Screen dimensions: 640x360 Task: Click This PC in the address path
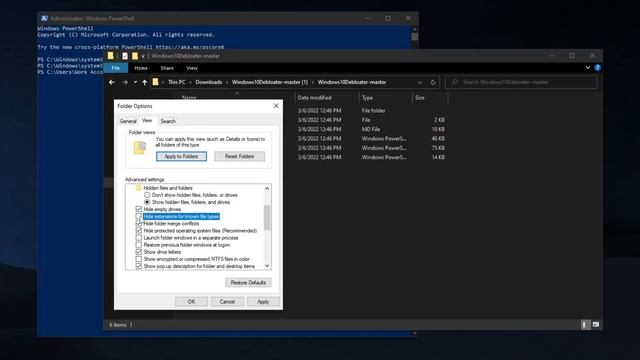(x=177, y=82)
